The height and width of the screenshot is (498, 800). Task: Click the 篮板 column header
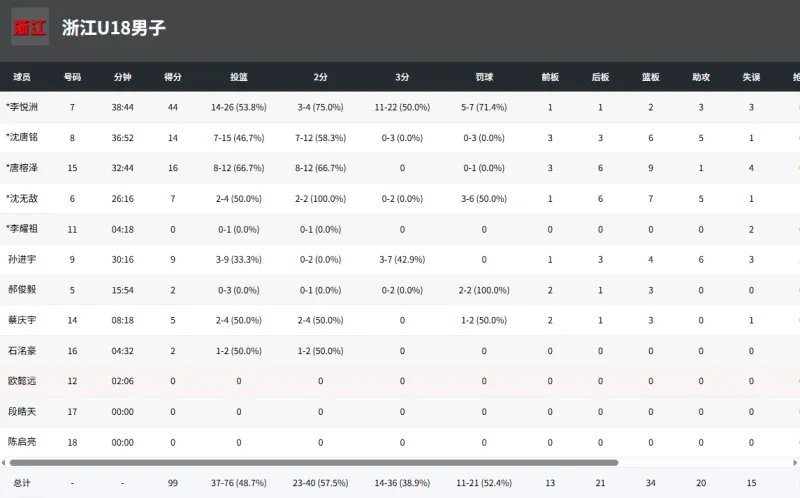[650, 77]
